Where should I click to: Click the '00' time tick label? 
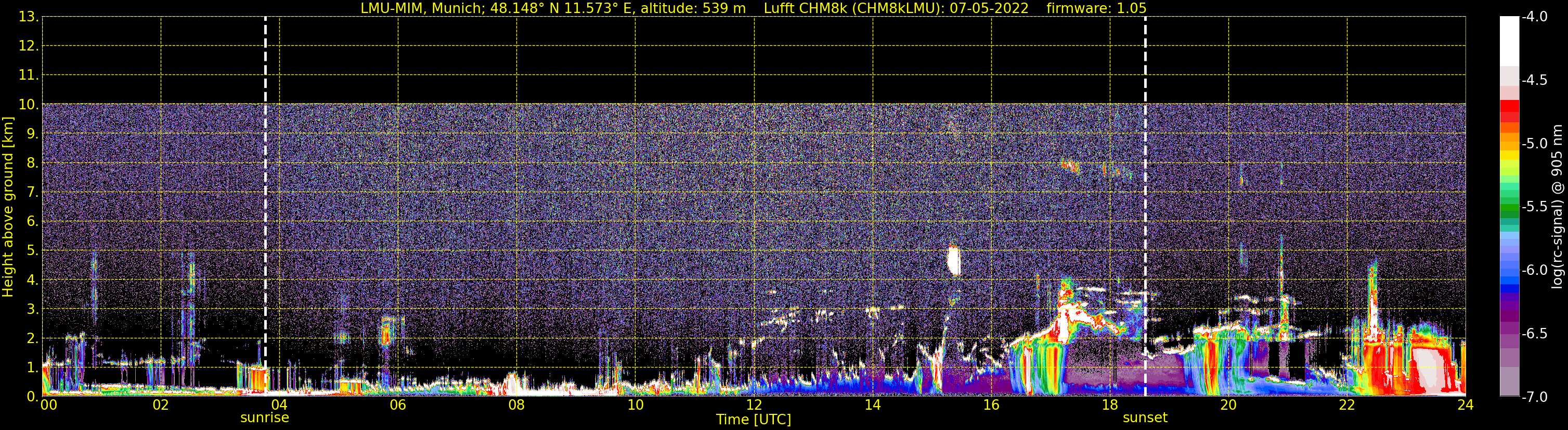(49, 405)
